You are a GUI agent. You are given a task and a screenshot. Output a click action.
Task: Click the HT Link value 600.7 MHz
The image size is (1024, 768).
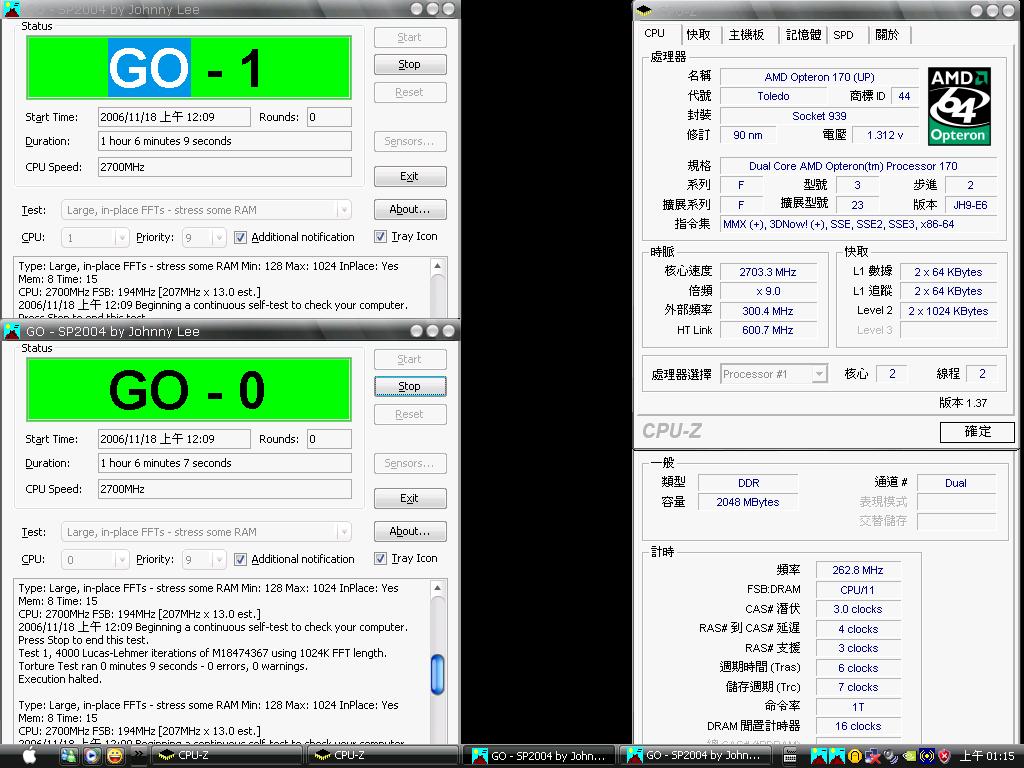point(768,330)
